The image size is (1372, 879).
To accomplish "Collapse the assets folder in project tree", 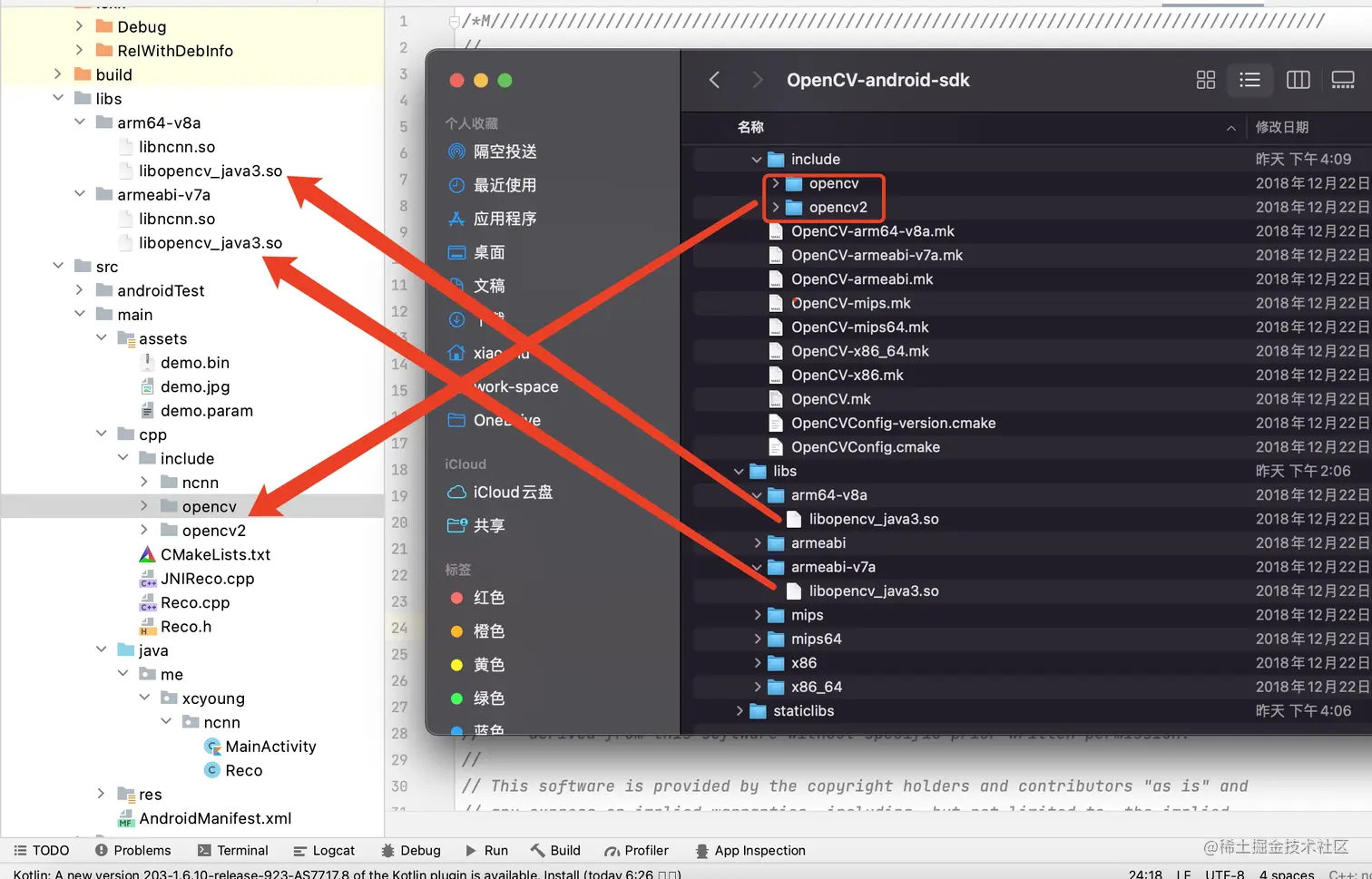I will tap(102, 338).
